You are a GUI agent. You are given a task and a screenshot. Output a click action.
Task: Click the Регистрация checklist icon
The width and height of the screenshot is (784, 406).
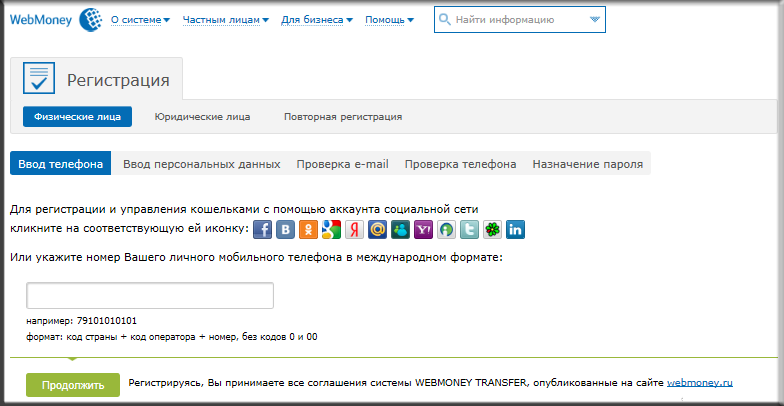click(x=38, y=78)
